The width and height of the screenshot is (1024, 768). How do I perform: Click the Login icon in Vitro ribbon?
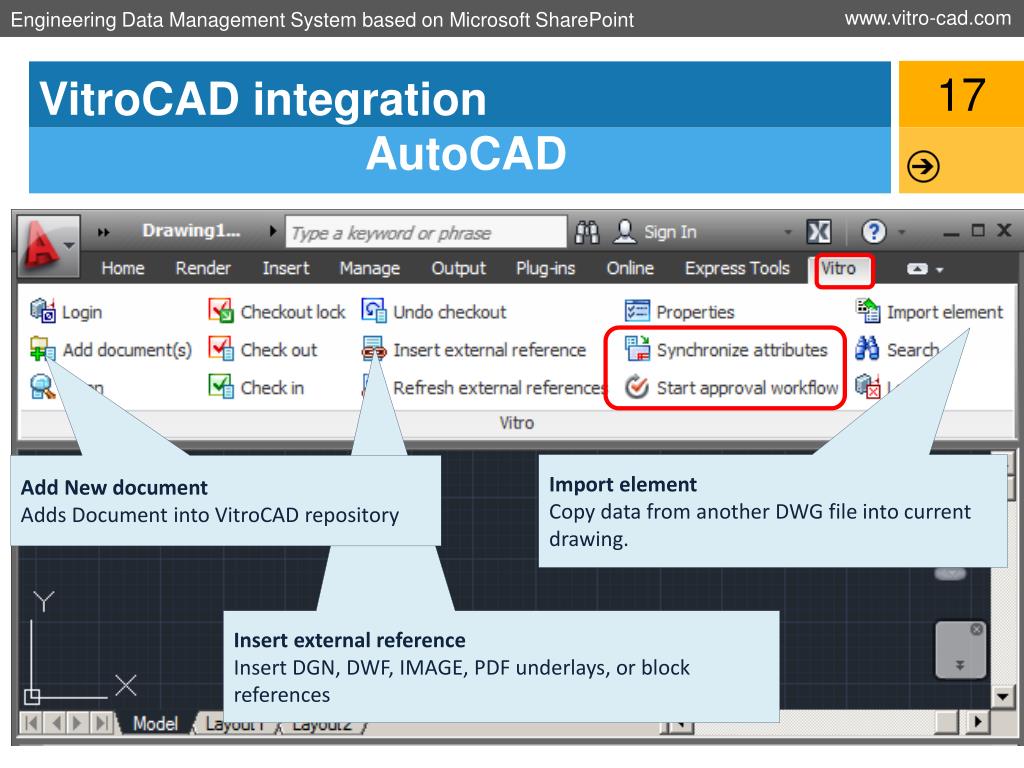pyautogui.click(x=42, y=311)
